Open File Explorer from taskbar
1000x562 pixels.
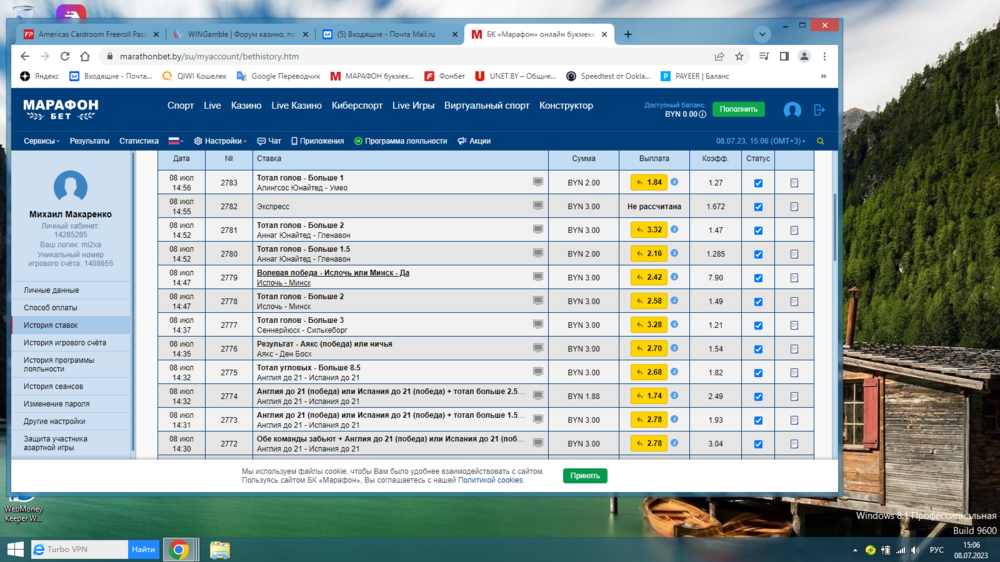(220, 550)
